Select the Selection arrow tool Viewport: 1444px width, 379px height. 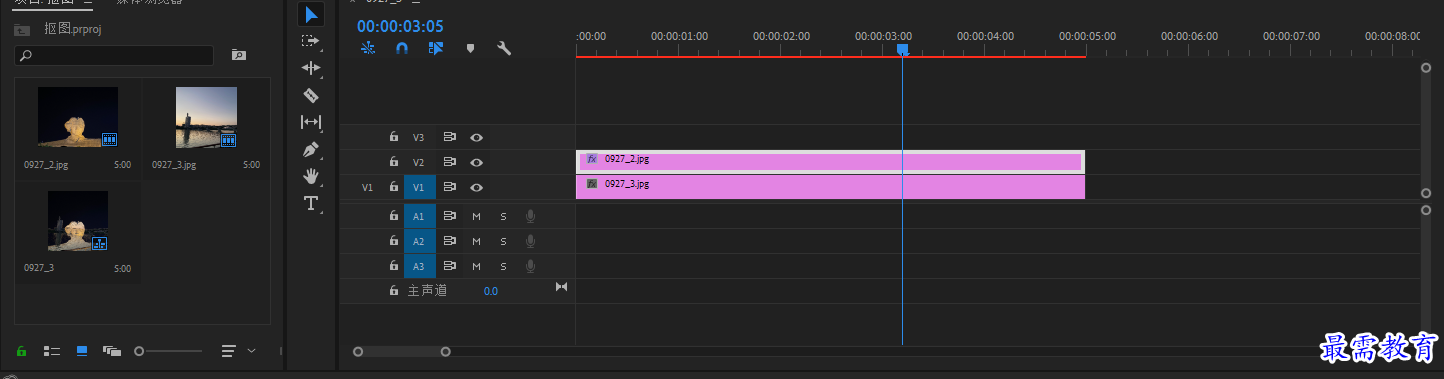point(311,14)
